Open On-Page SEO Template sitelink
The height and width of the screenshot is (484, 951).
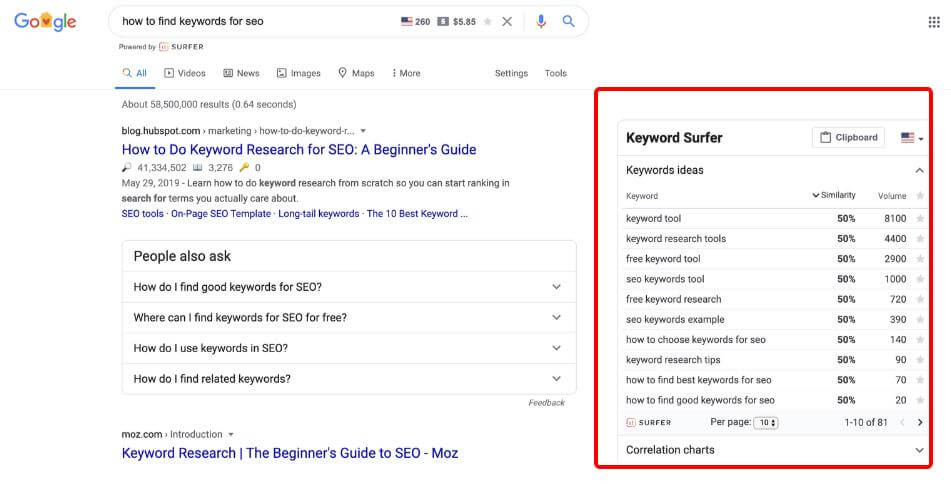point(221,214)
